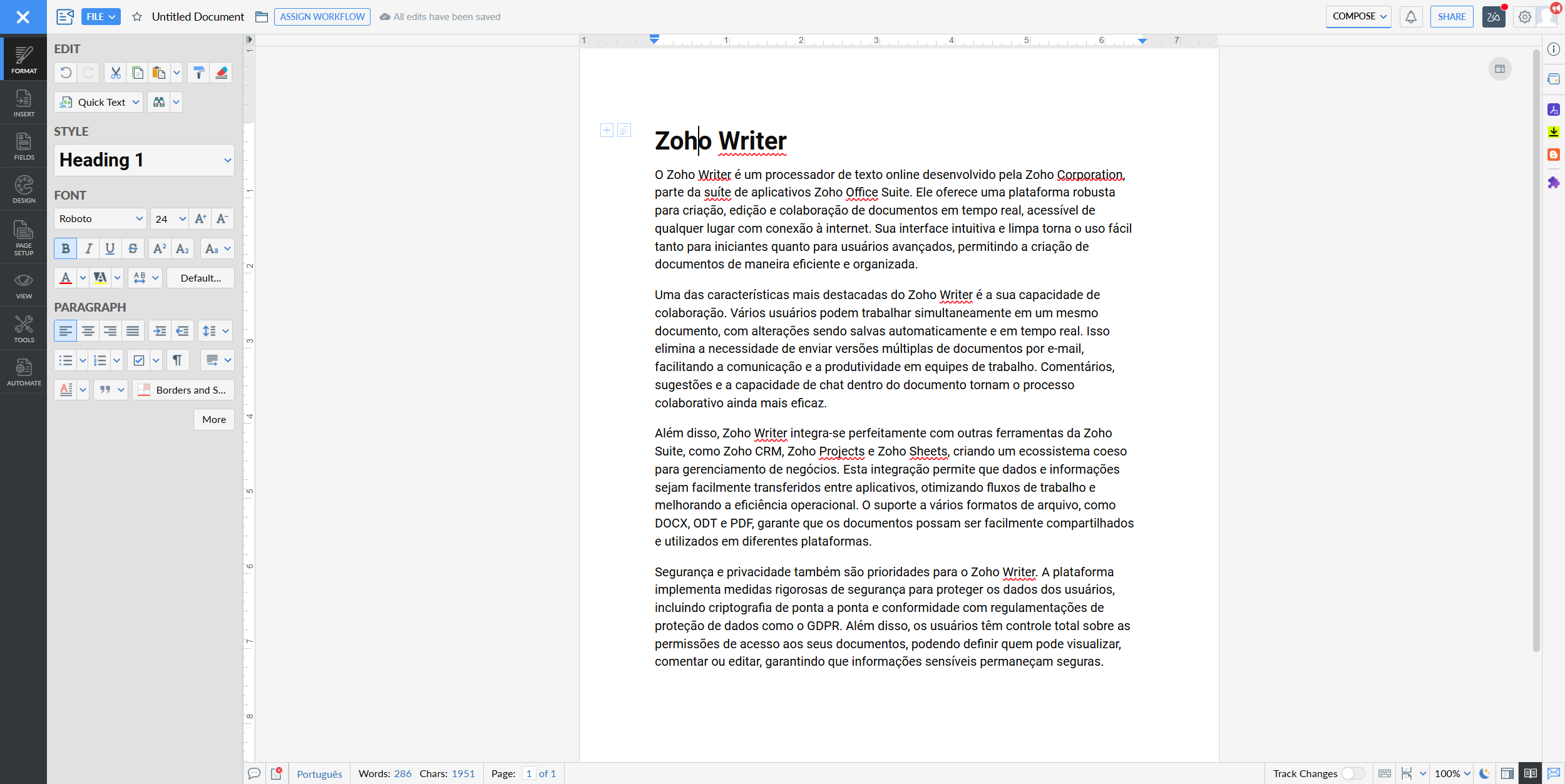
Task: Click the ASSIGN WORKFLOW button
Action: (322, 17)
